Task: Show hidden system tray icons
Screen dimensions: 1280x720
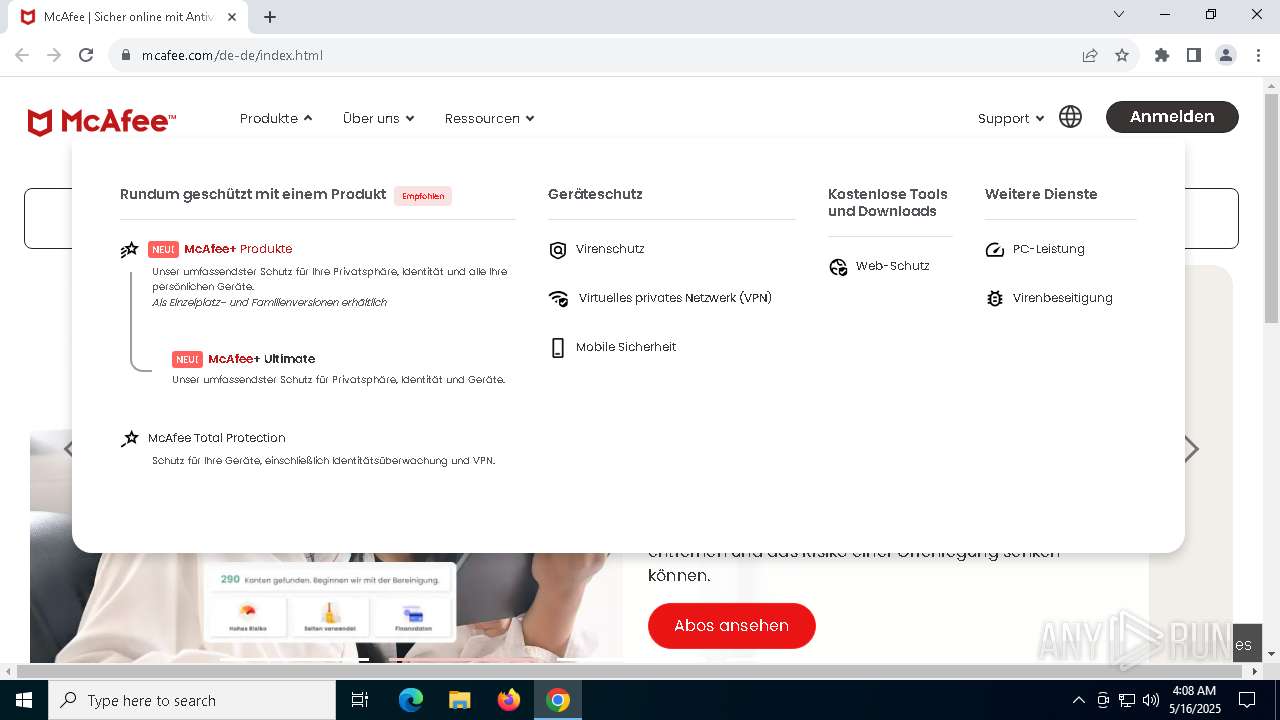Action: click(1078, 700)
